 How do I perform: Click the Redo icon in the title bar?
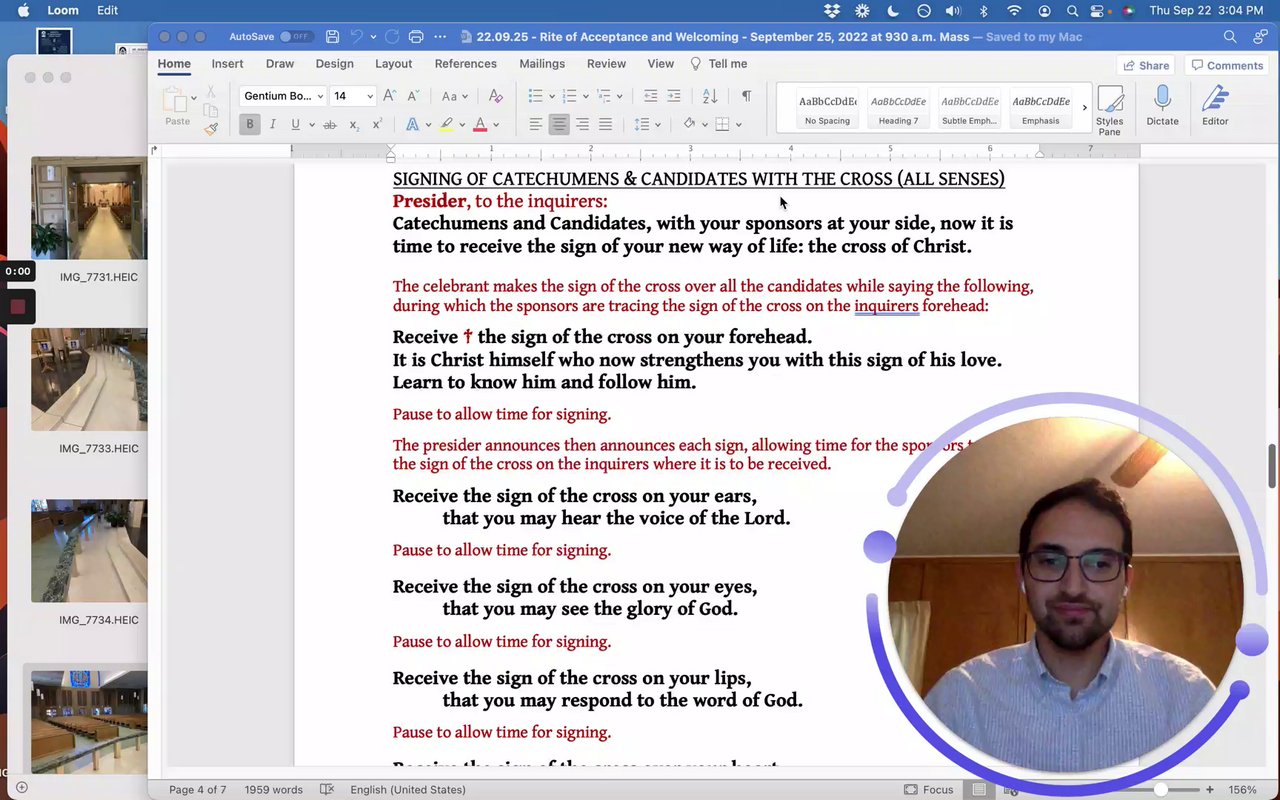click(392, 37)
